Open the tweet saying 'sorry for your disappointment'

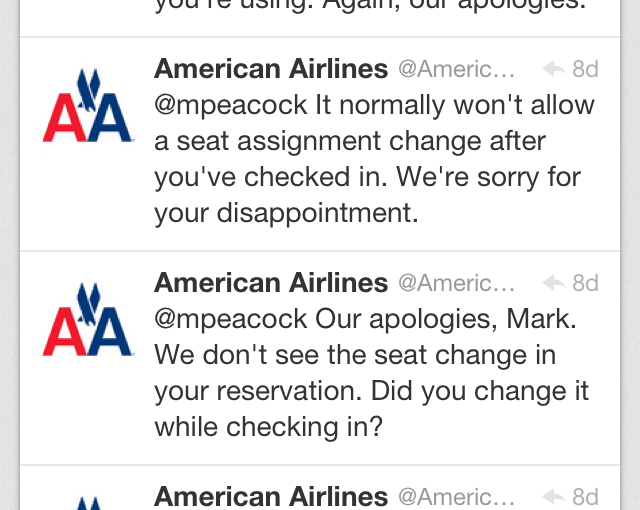click(380, 195)
